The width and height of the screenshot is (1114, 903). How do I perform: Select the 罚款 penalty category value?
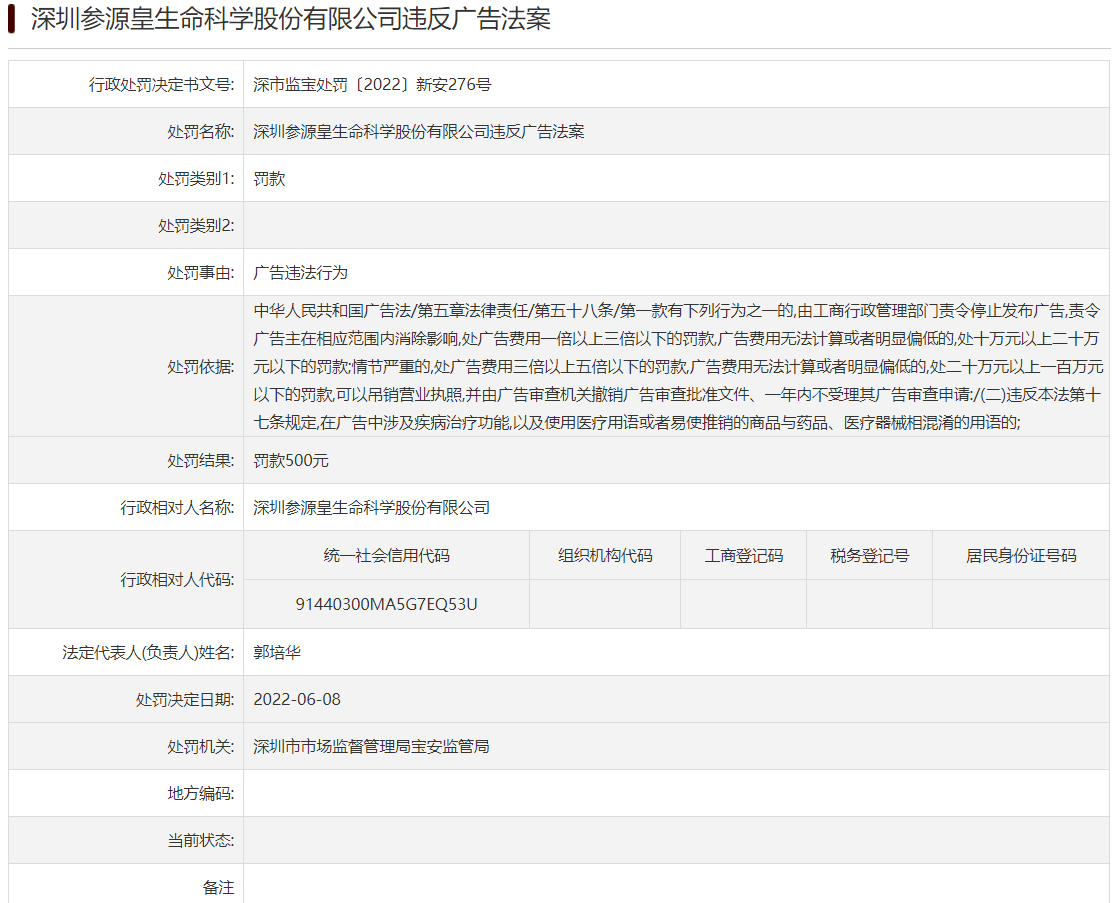point(269,178)
